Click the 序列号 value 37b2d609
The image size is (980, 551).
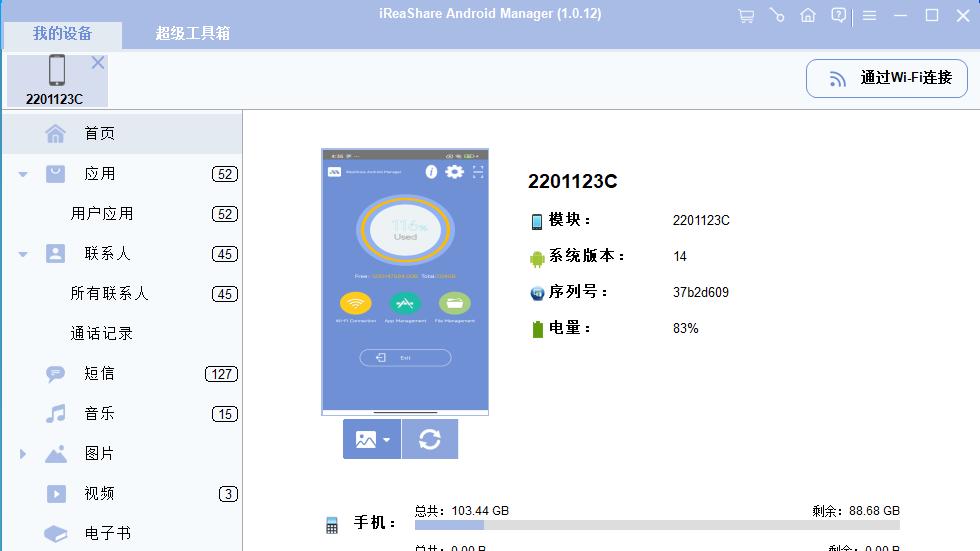[x=701, y=292]
